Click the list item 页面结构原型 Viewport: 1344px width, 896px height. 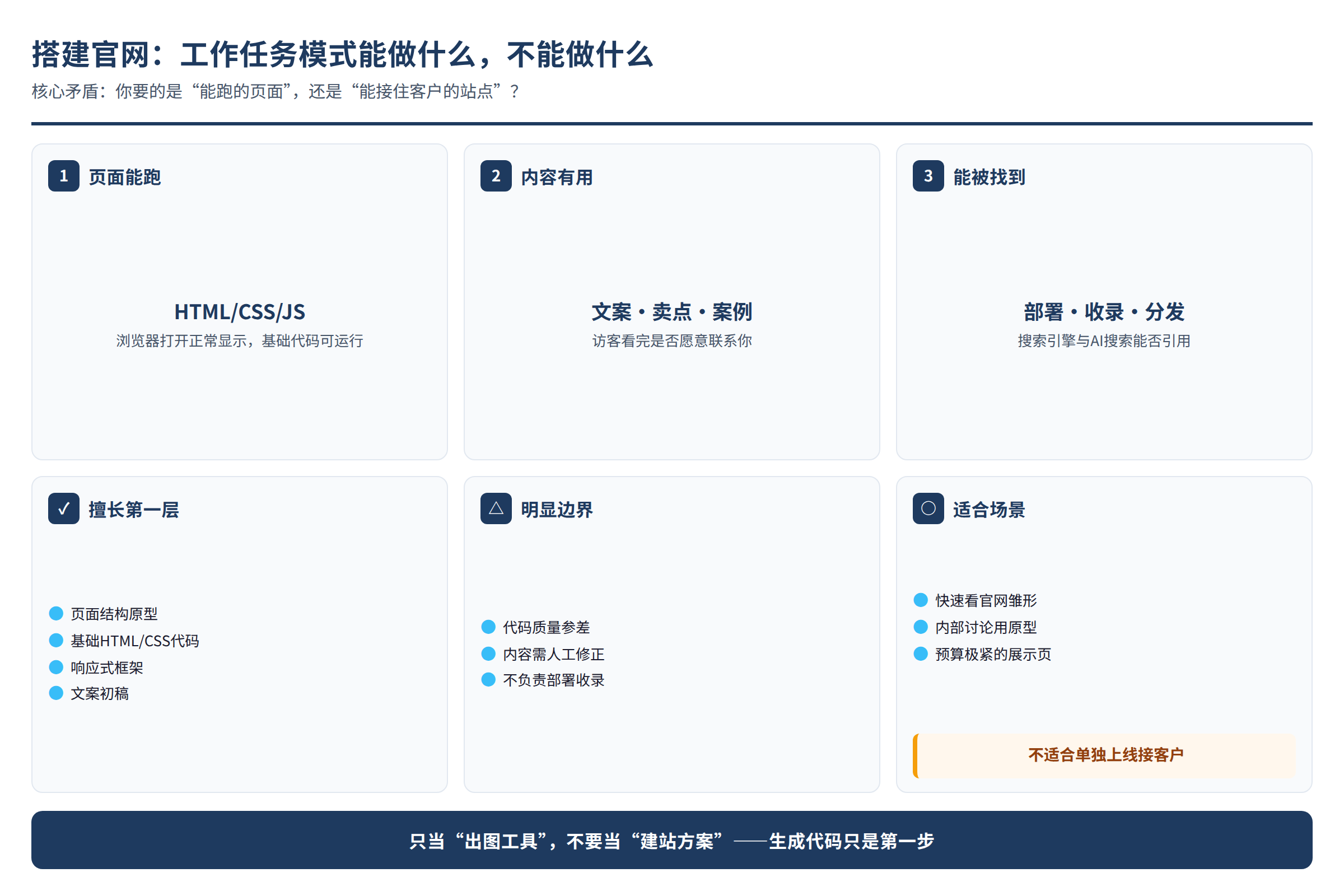coord(114,614)
